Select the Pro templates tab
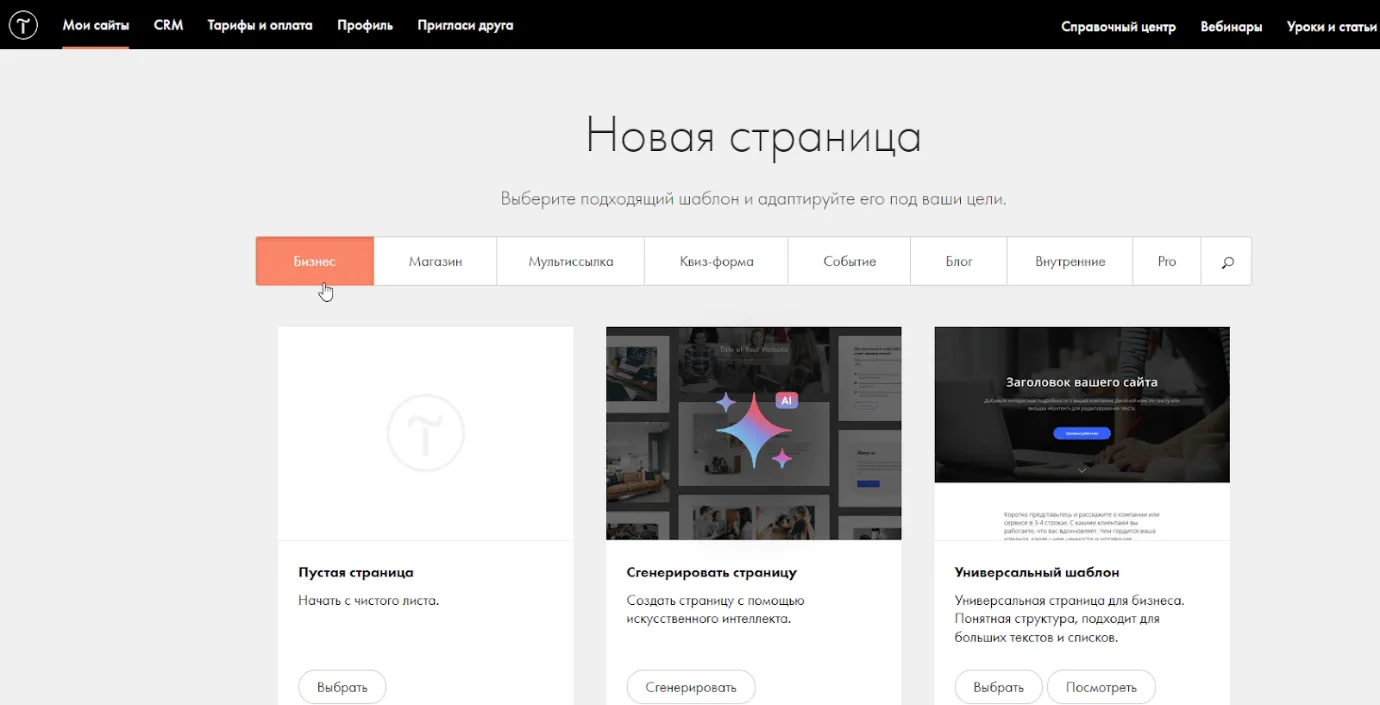The height and width of the screenshot is (705, 1380). [x=1166, y=262]
